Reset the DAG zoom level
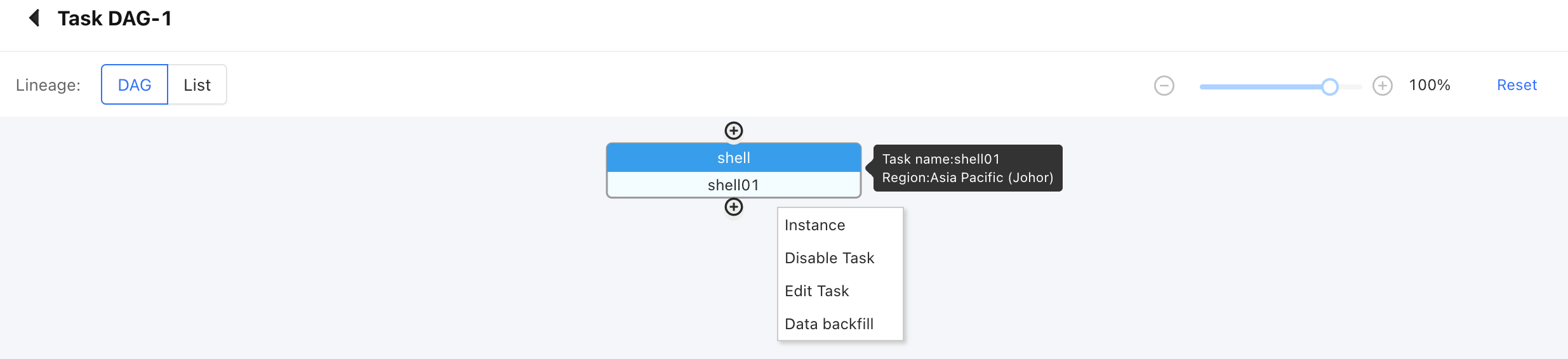 [x=1517, y=85]
